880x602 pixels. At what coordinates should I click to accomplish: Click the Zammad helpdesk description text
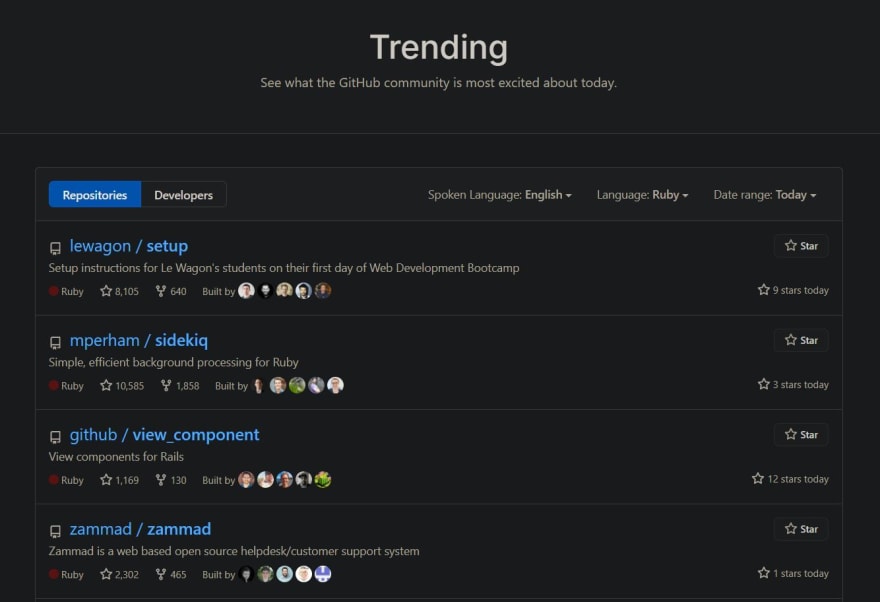point(234,551)
